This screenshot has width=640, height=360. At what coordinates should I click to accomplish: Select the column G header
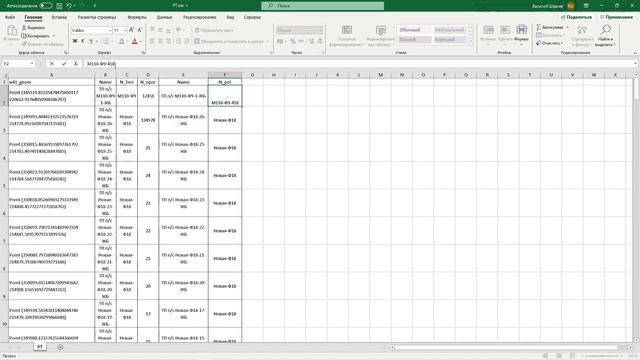(x=252, y=75)
